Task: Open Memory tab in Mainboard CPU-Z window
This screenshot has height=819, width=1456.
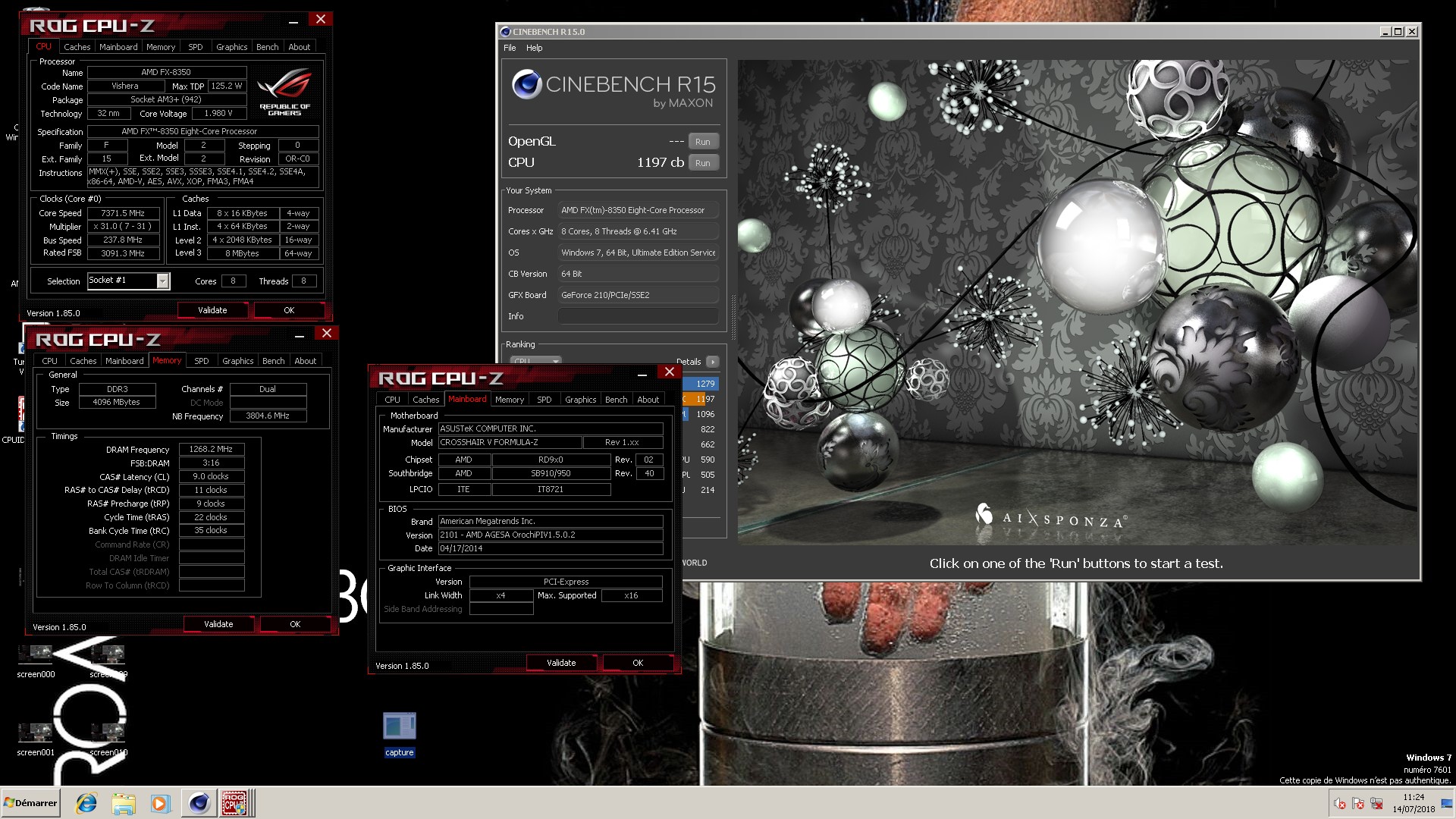Action: click(510, 400)
